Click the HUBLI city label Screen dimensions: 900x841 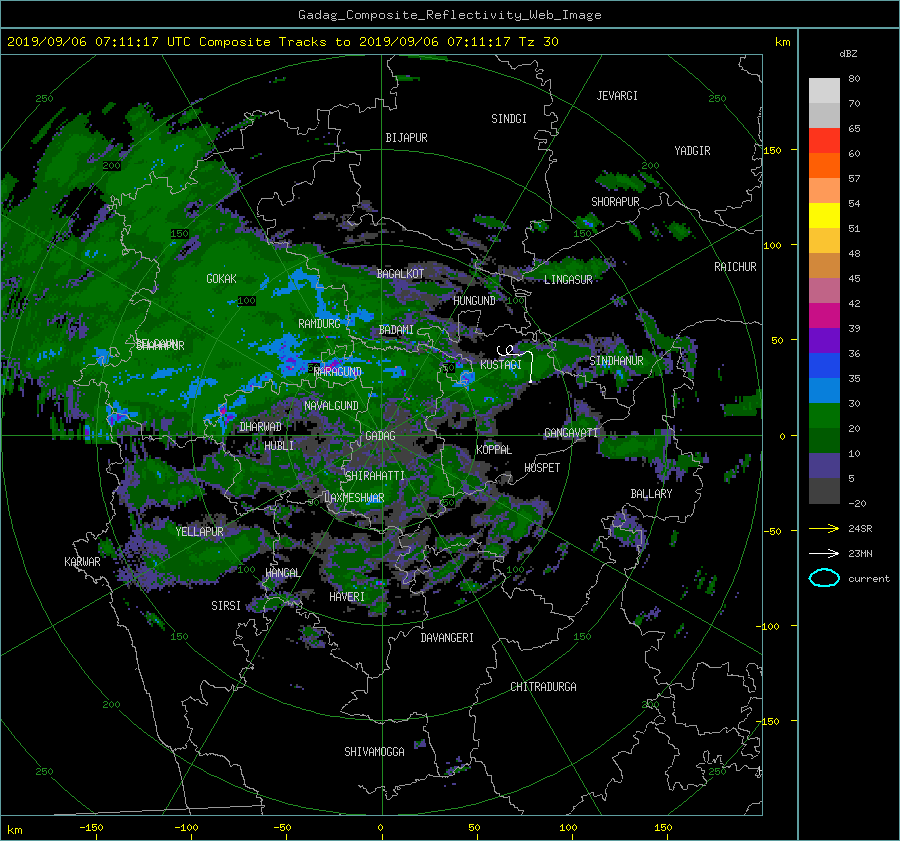coord(279,446)
